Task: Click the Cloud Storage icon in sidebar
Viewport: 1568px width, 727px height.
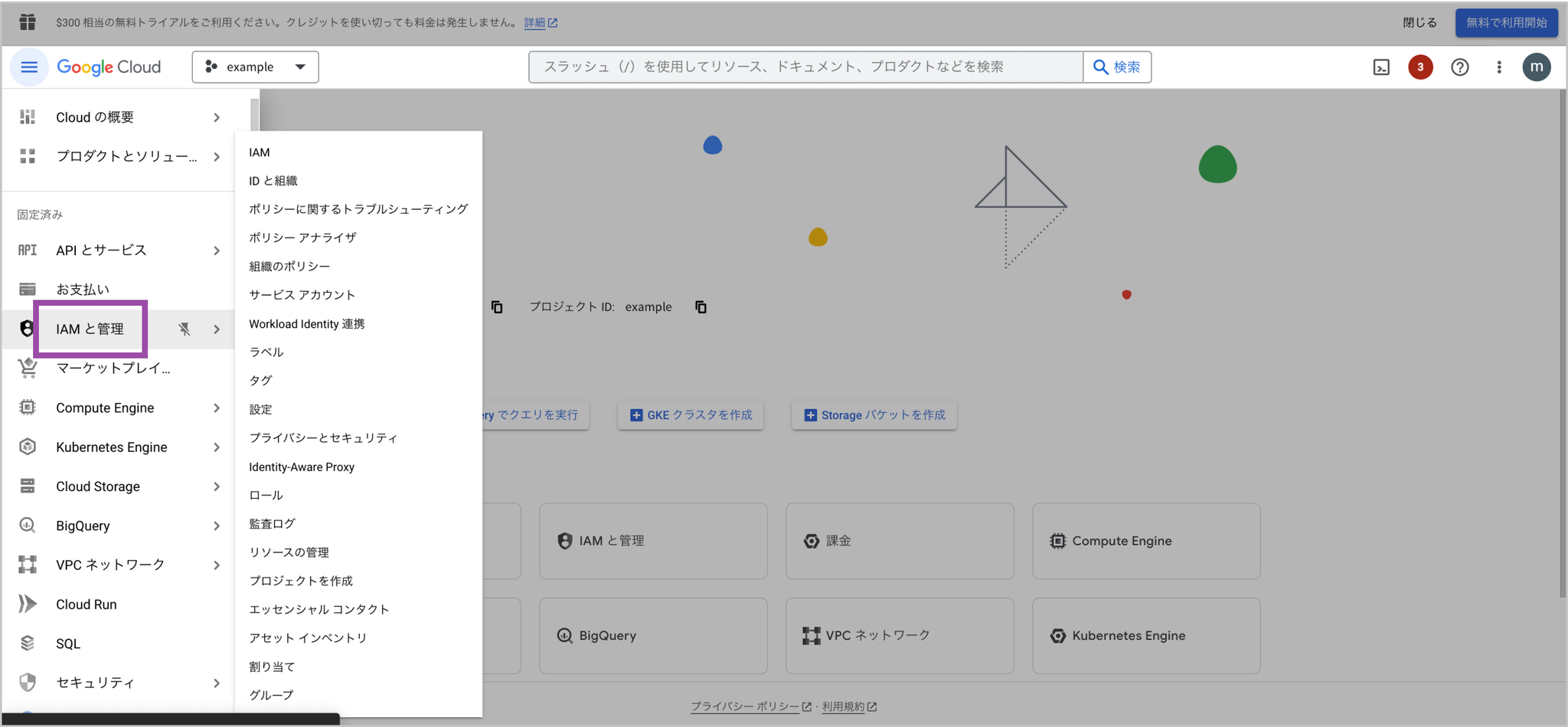Action: pos(28,486)
